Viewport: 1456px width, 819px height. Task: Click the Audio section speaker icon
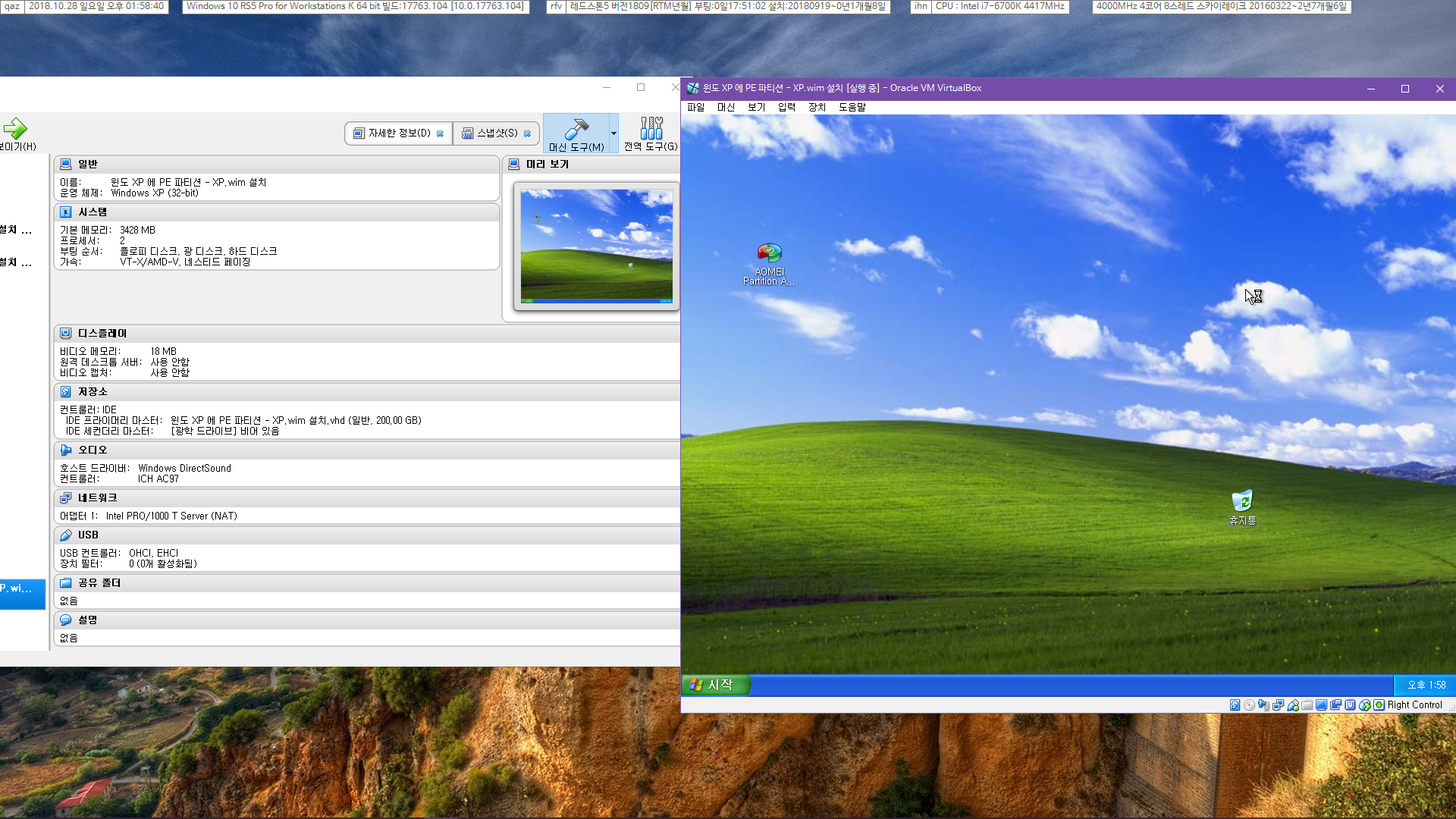(66, 450)
